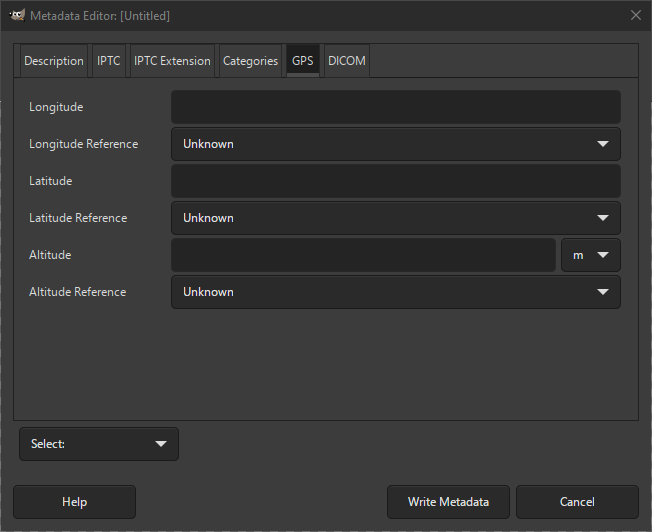652x532 pixels.
Task: Switch to the DICOM tab
Action: pos(347,61)
